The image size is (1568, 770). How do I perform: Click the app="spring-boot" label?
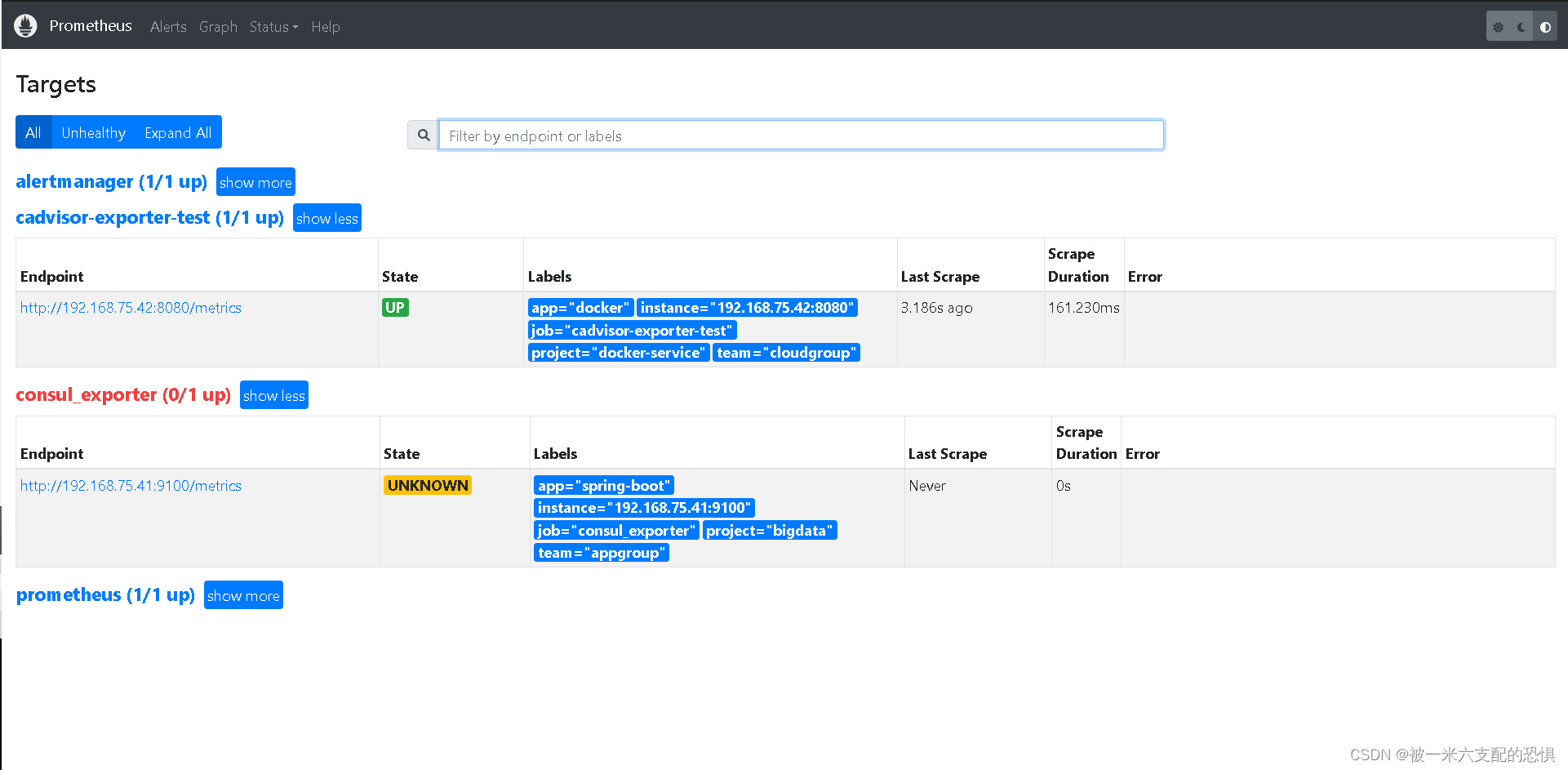tap(604, 486)
